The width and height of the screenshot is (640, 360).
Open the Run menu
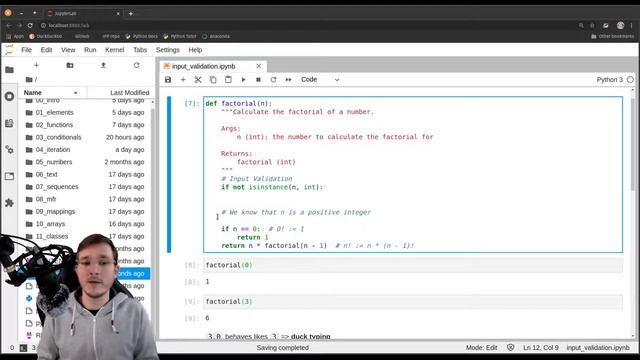(90, 50)
